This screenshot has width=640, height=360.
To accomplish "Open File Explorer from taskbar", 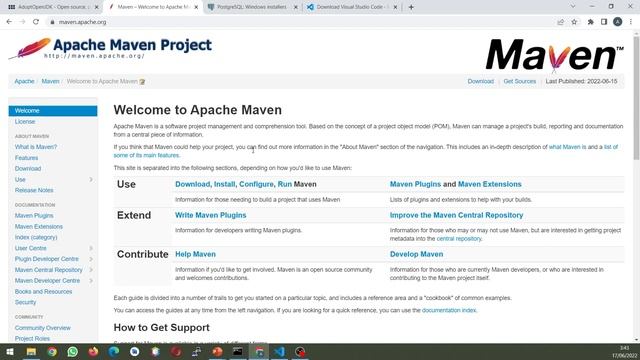I will tap(31, 351).
